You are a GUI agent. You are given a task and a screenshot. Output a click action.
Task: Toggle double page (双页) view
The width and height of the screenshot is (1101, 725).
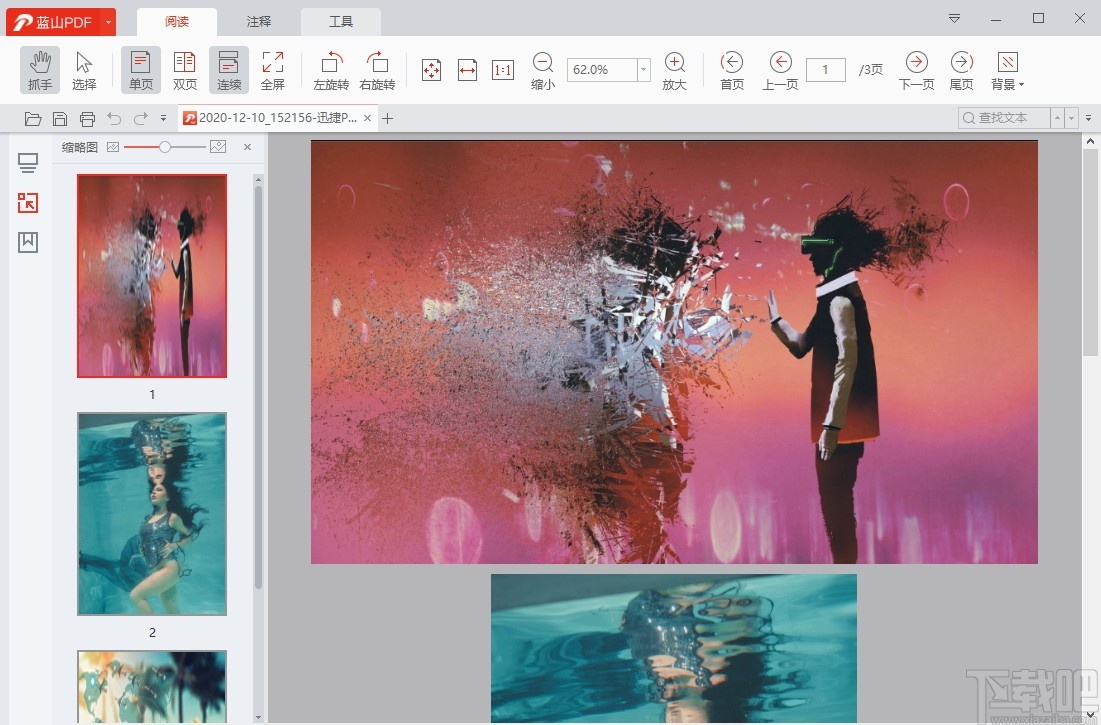[x=185, y=69]
